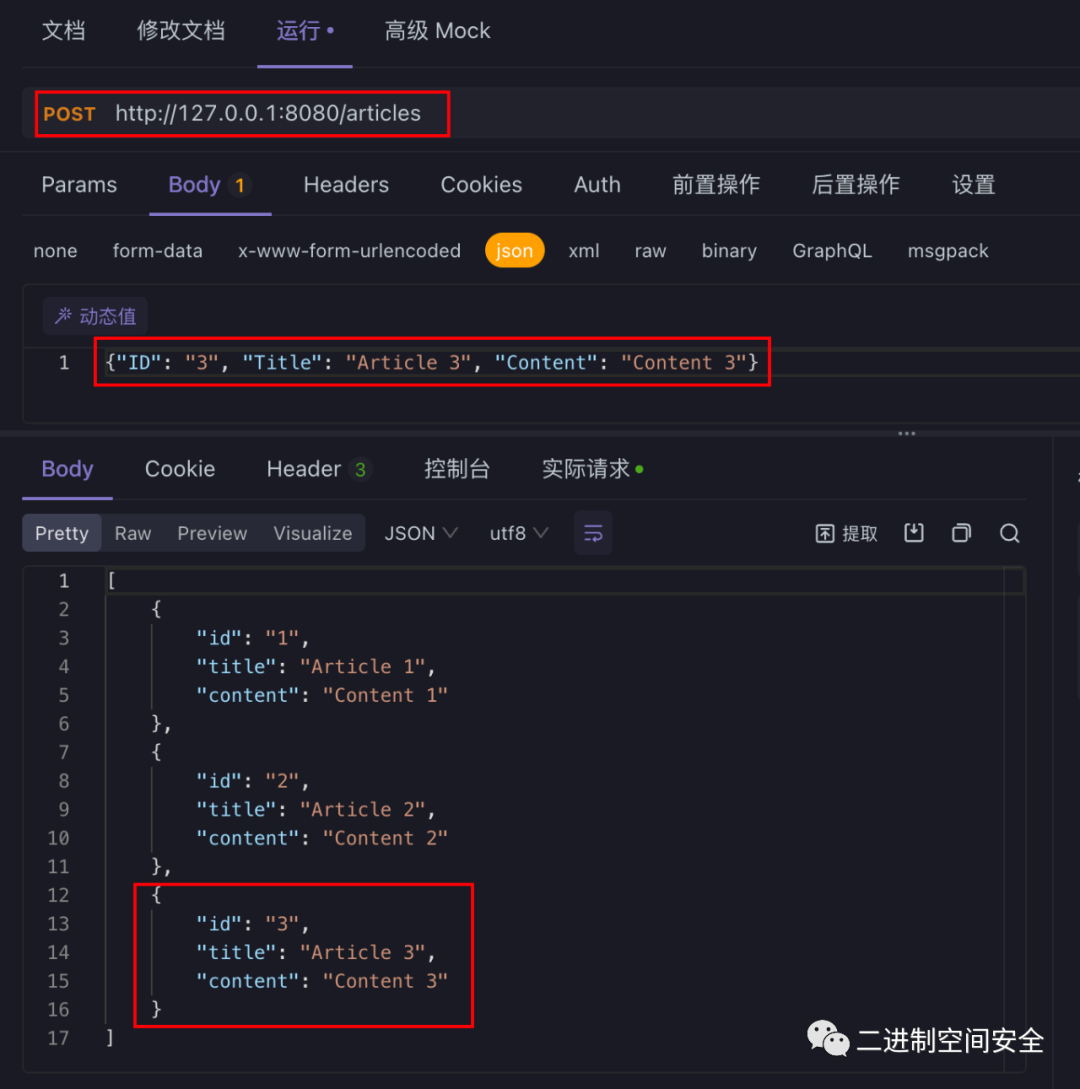Viewport: 1080px width, 1089px height.
Task: Open the JSON format dropdown
Action: [421, 533]
